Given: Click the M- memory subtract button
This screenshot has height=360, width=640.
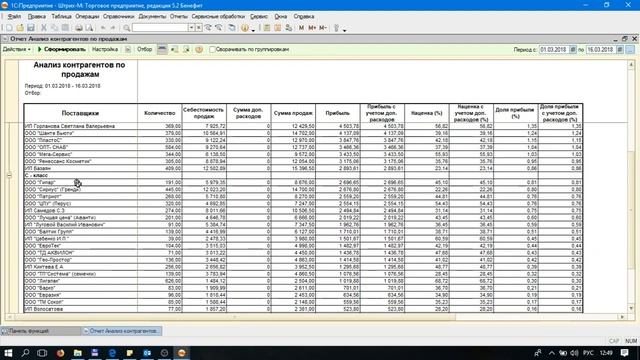Looking at the screenshot, I should (323, 28).
